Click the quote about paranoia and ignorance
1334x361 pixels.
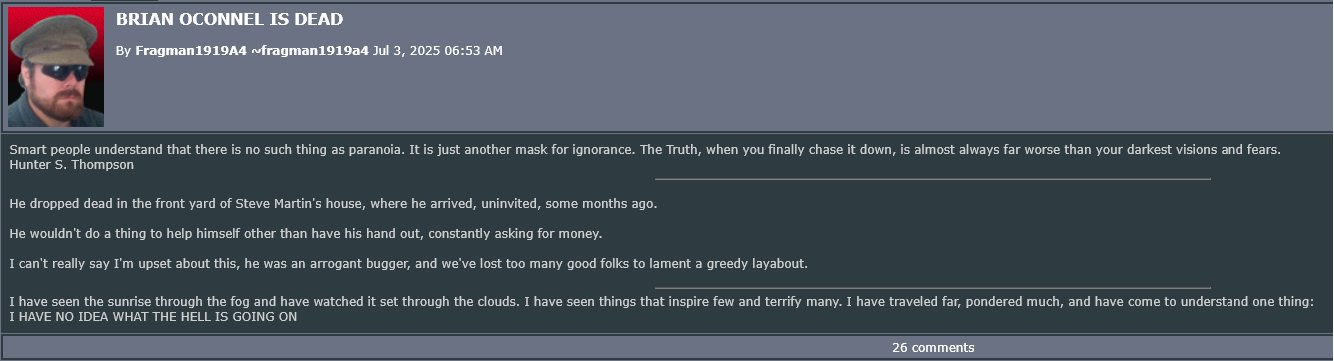[x=645, y=150]
